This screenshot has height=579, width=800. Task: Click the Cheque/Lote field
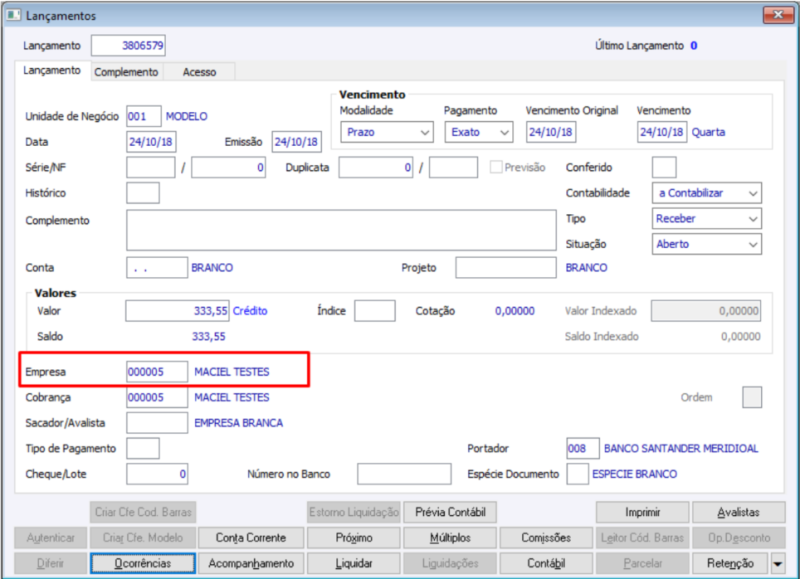[157, 474]
